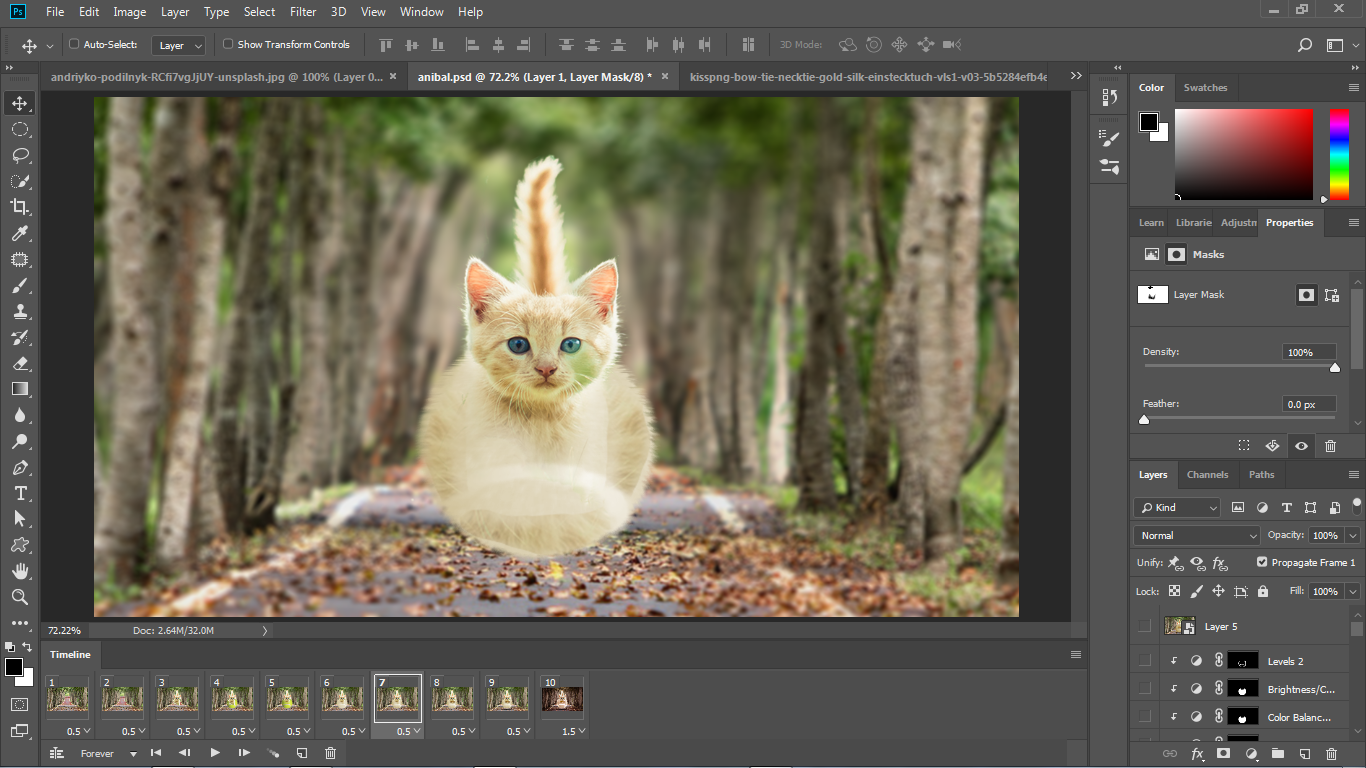Select frame 10 thumbnail in Timeline

pos(563,698)
